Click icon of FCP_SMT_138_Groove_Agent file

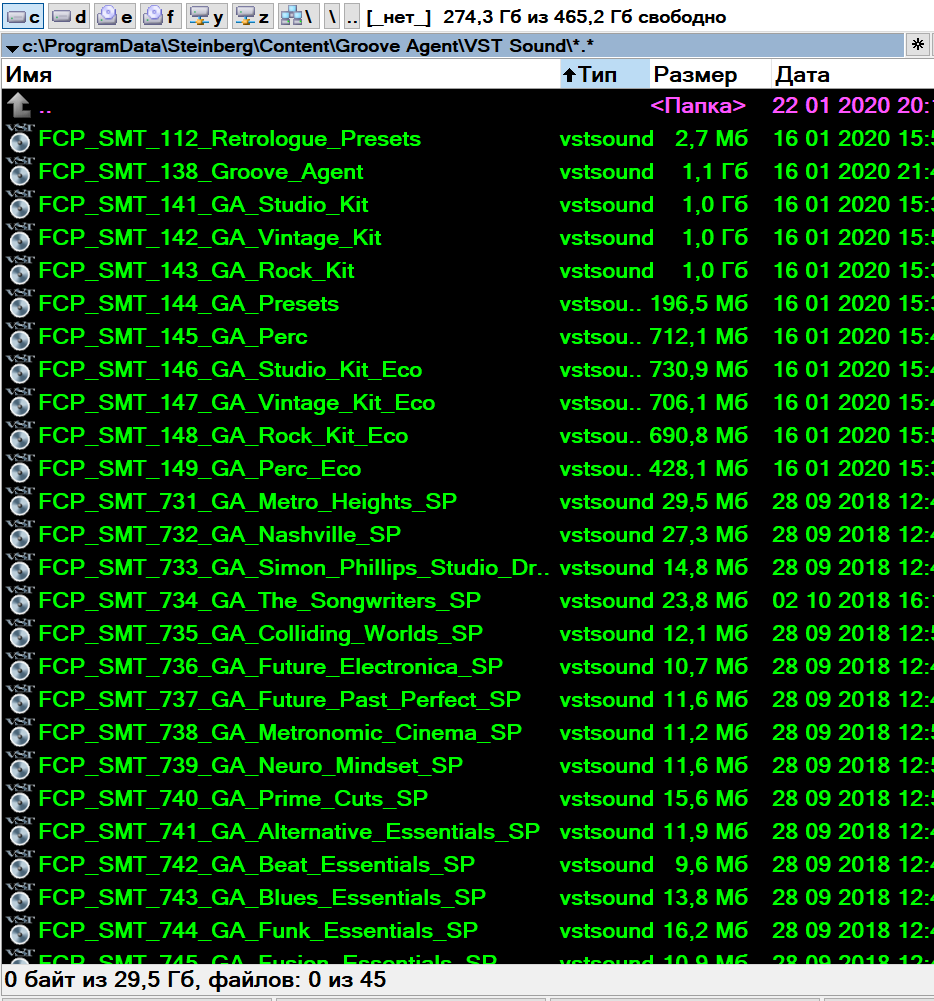click(x=19, y=172)
